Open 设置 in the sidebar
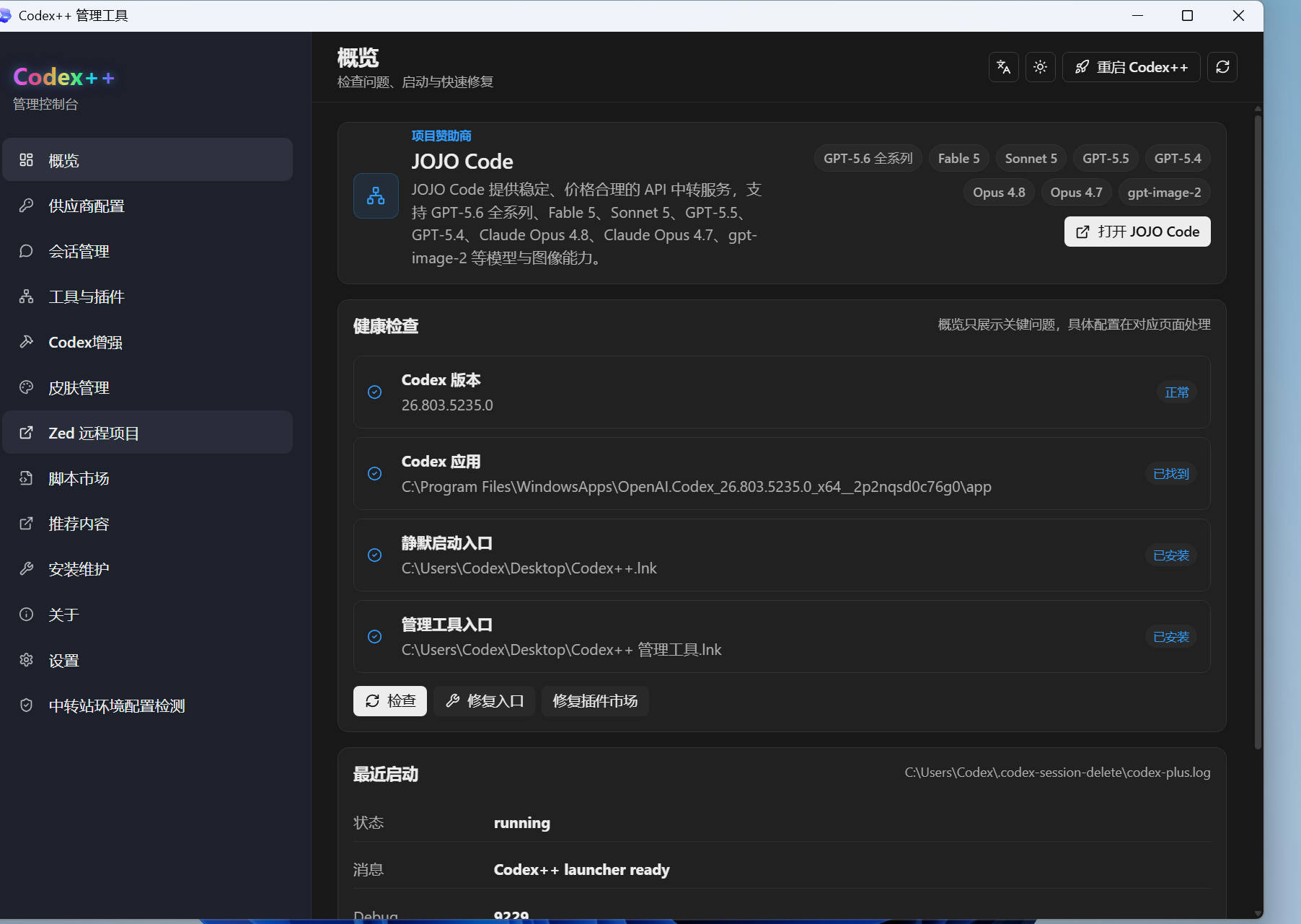The height and width of the screenshot is (924, 1301). (148, 660)
